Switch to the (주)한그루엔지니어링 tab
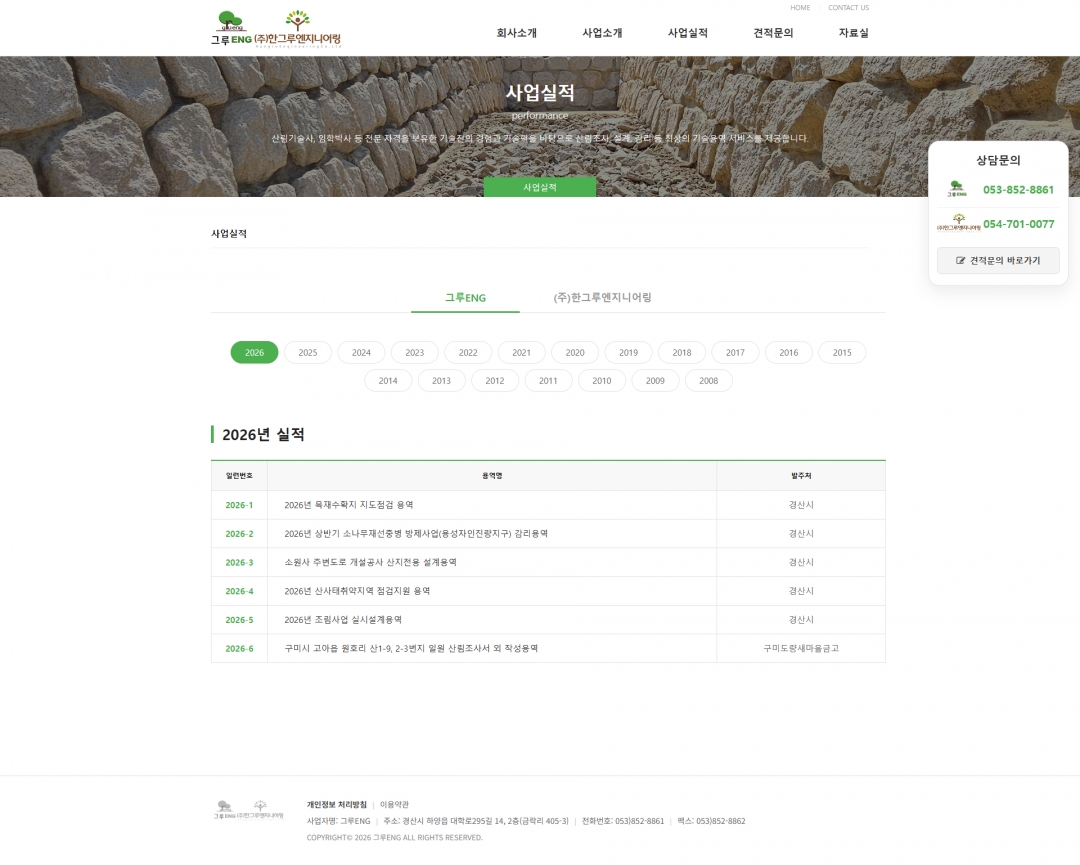Viewport: 1080px width, 865px height. point(603,298)
